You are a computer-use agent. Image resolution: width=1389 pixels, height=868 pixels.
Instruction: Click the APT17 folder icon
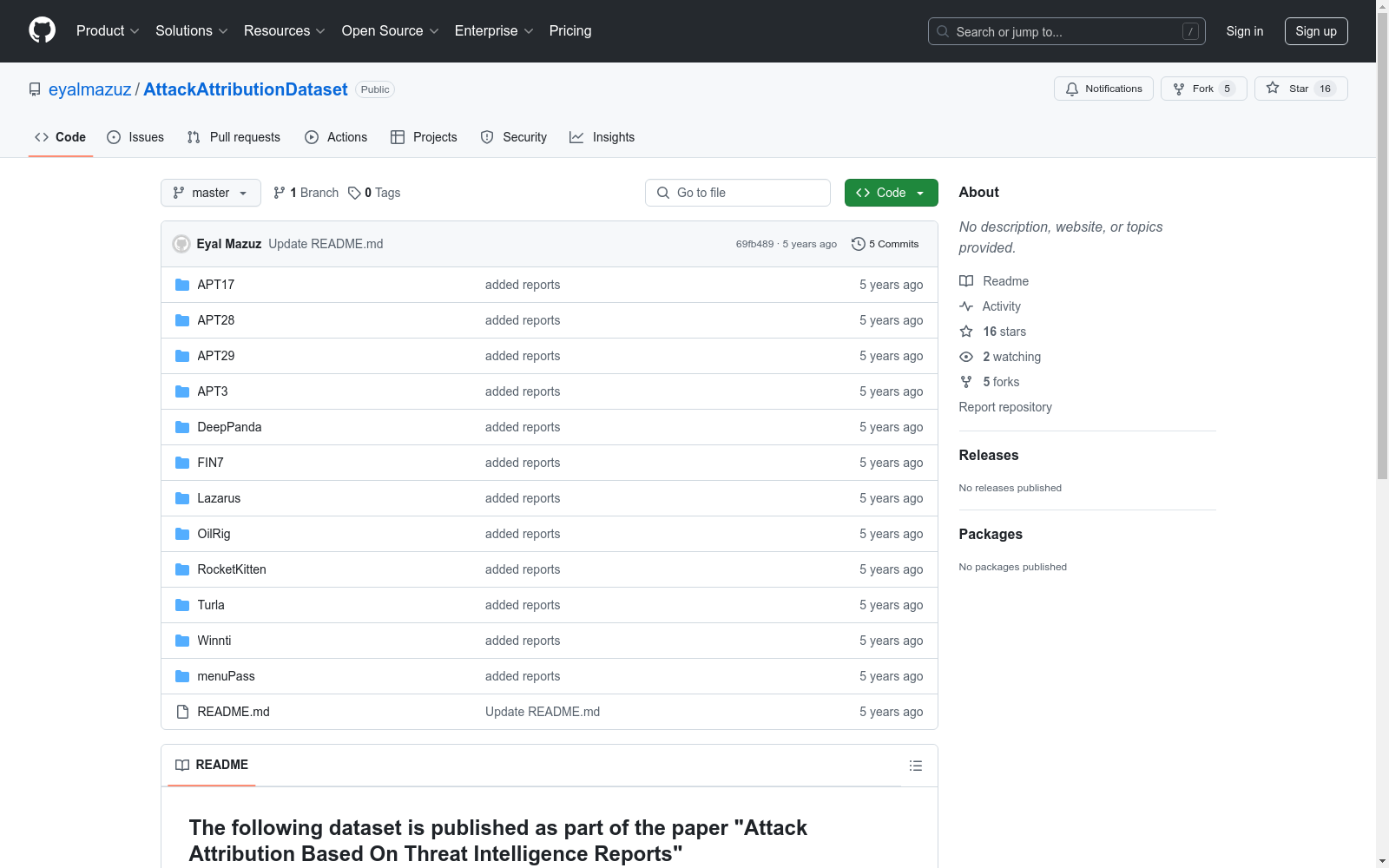pos(182,285)
